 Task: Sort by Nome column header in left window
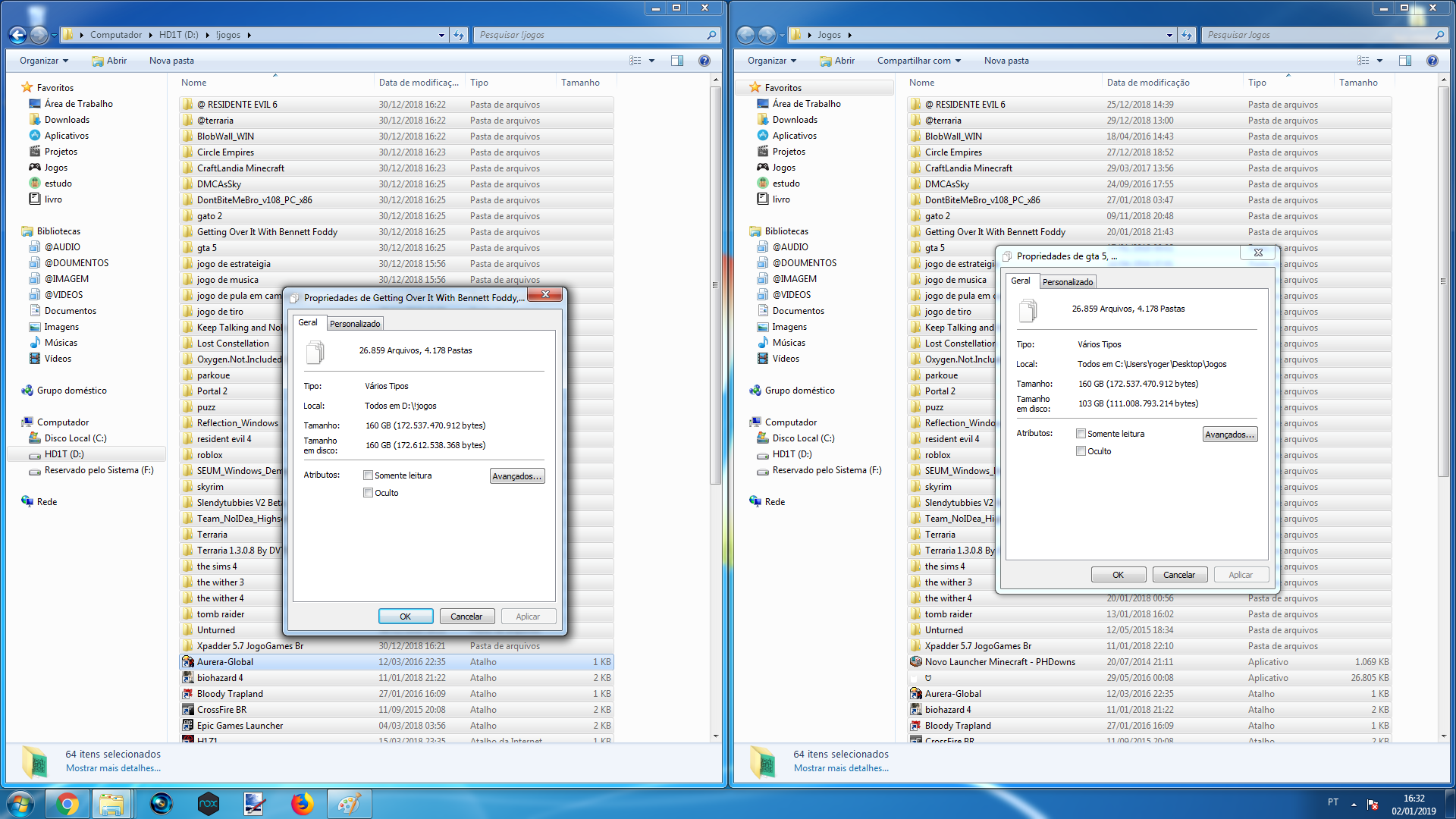coord(276,83)
